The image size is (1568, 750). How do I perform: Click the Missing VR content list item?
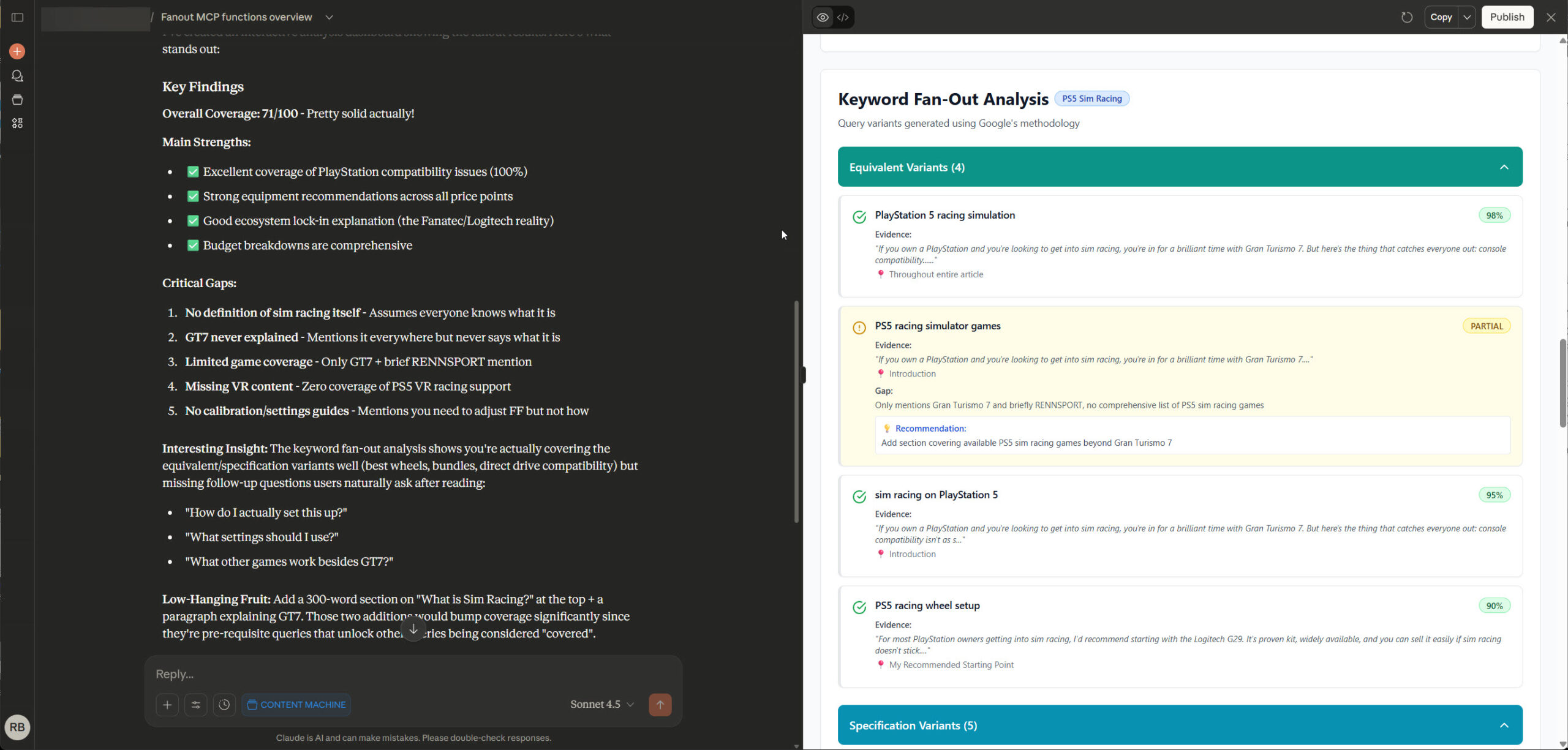[348, 386]
